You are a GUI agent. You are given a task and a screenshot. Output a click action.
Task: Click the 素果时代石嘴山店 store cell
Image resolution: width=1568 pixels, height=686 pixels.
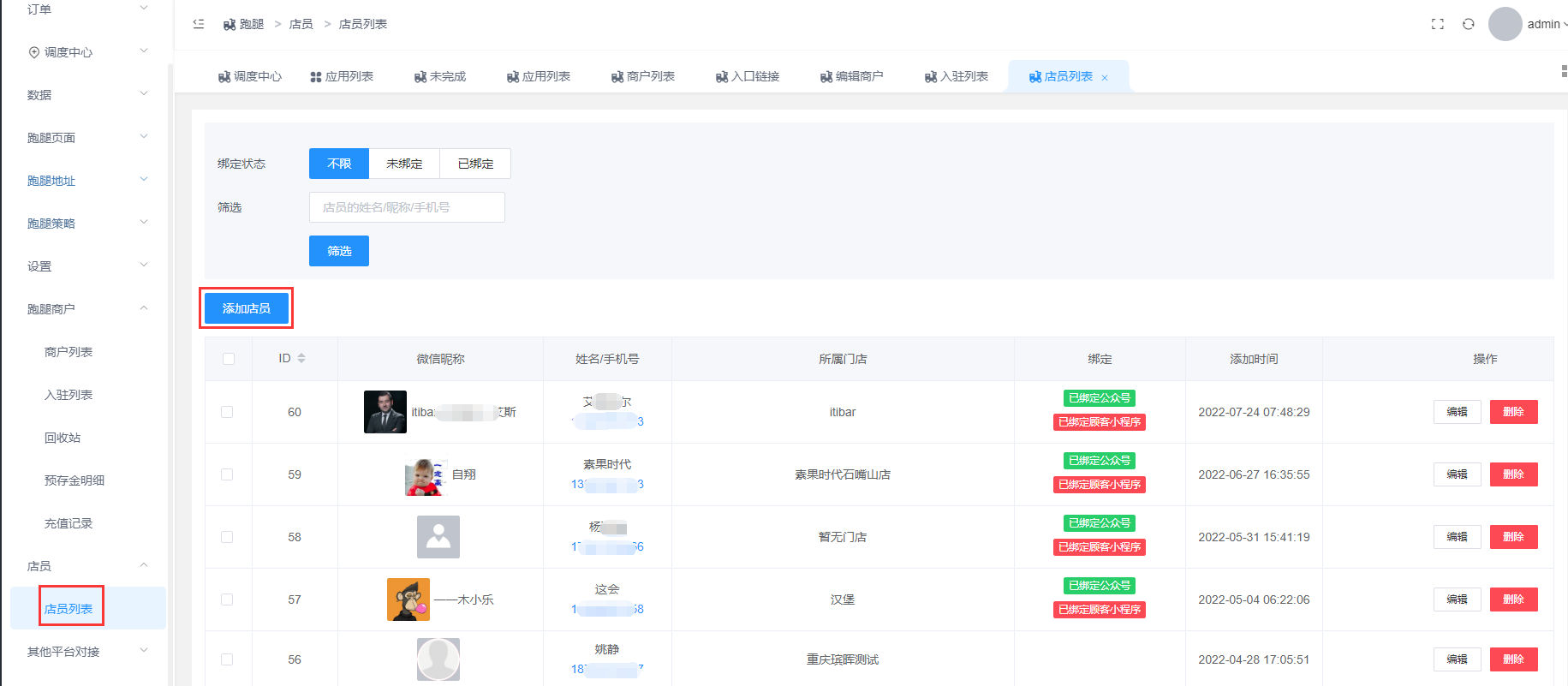point(843,474)
